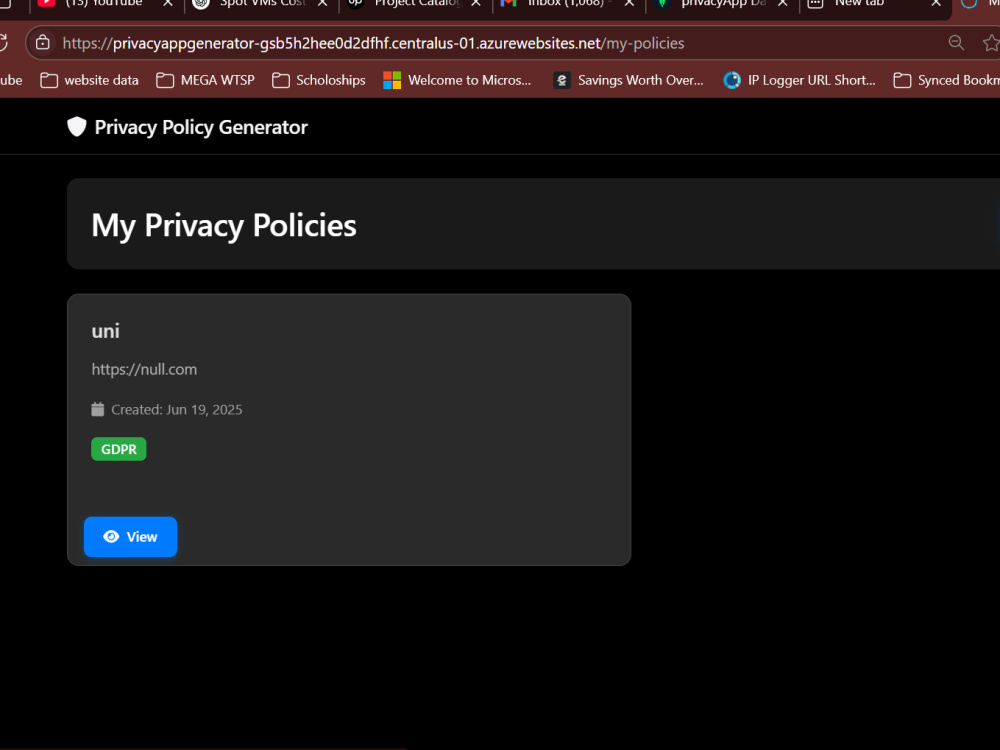Select the https://null.com URL text
1000x750 pixels.
(144, 369)
